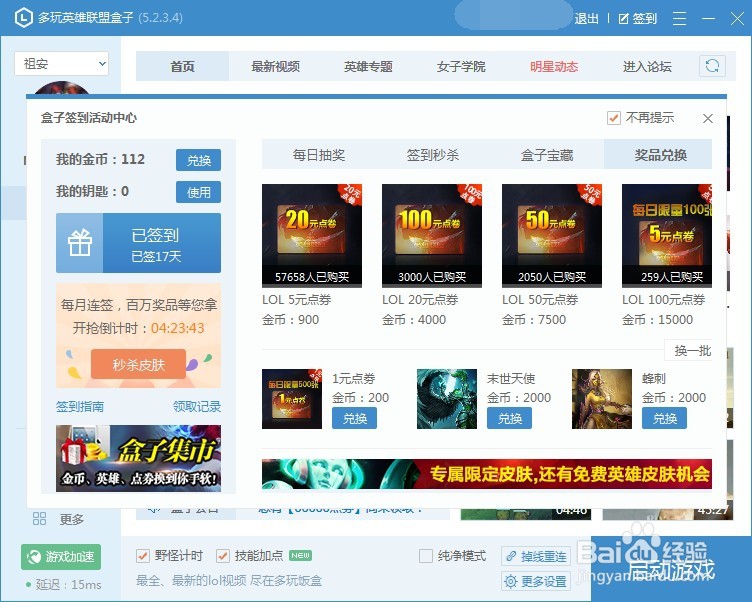Click the orange 秒杀皮肤 button
The width and height of the screenshot is (752, 602).
click(x=138, y=365)
